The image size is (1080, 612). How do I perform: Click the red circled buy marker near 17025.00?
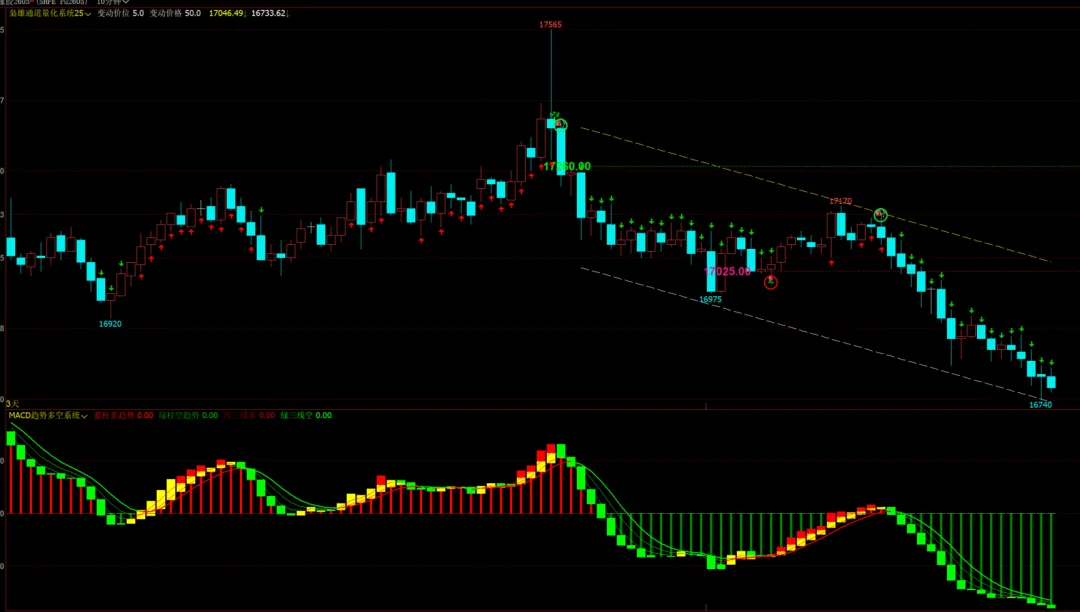pyautogui.click(x=771, y=282)
